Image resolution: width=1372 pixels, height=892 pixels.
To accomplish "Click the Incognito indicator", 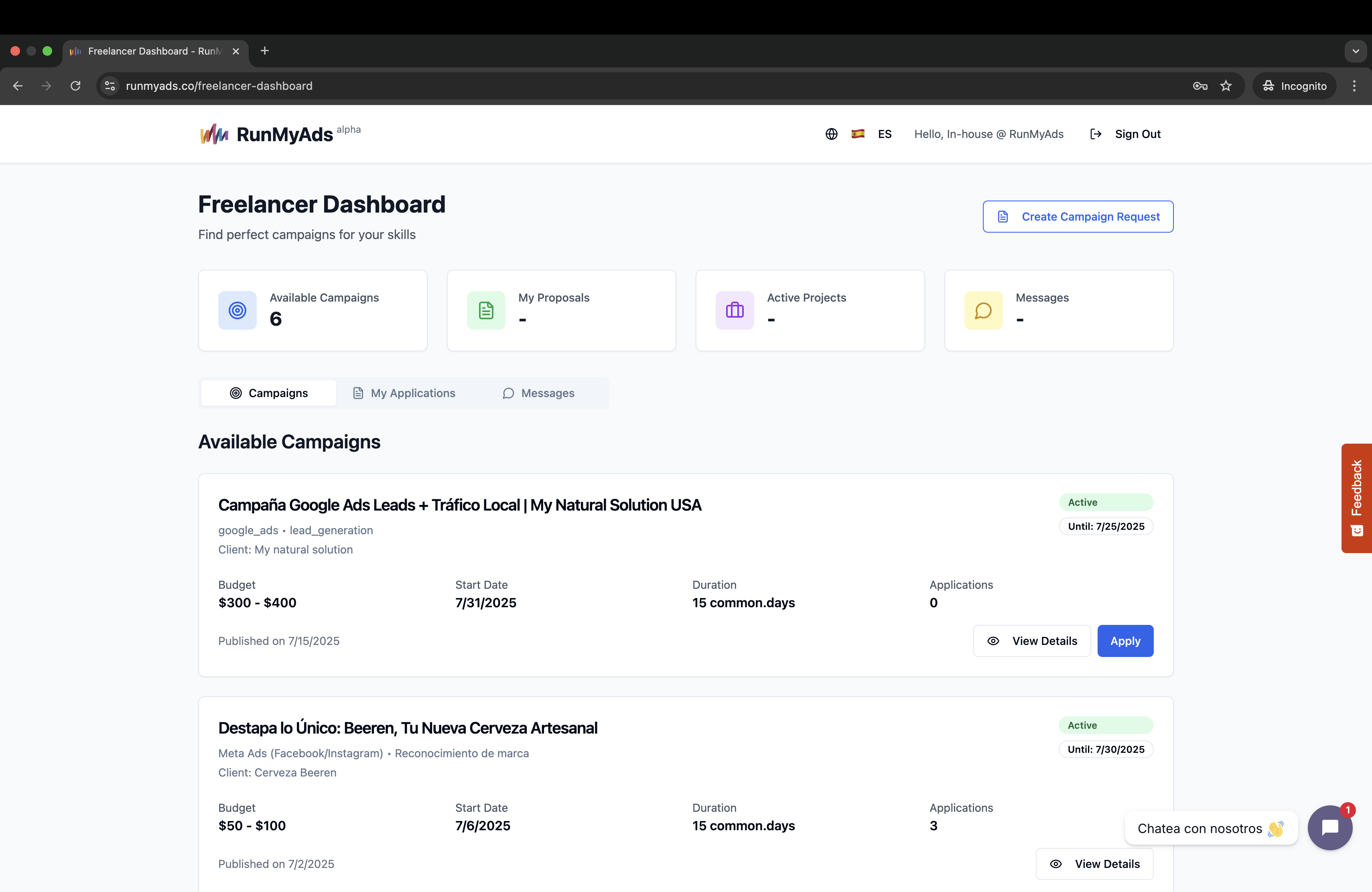I will pos(1294,86).
